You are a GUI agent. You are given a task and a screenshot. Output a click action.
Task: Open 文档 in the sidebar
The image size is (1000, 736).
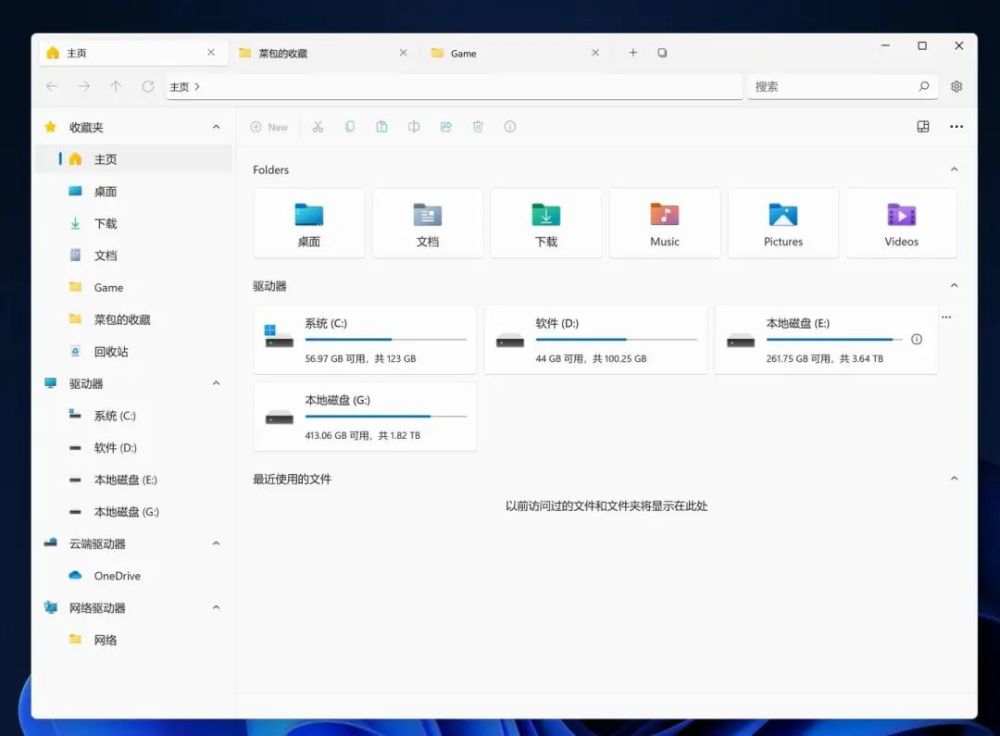click(134, 255)
